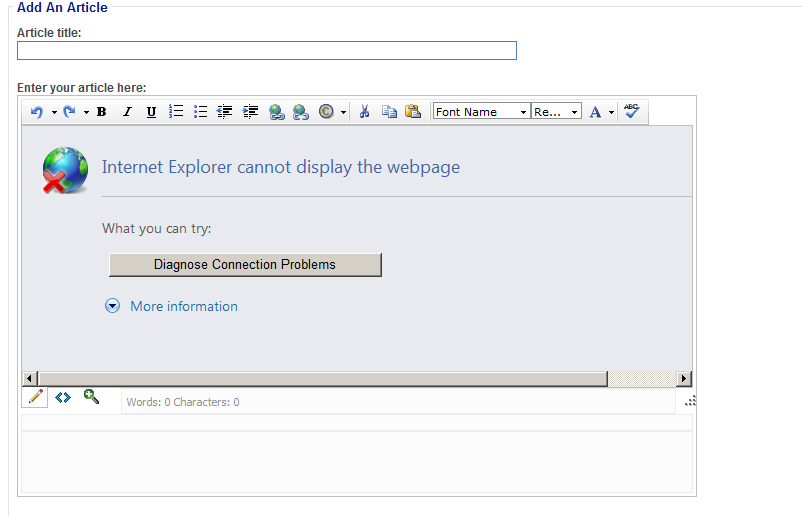Switch to HTML code view tab
This screenshot has width=802, height=516.
(x=63, y=397)
